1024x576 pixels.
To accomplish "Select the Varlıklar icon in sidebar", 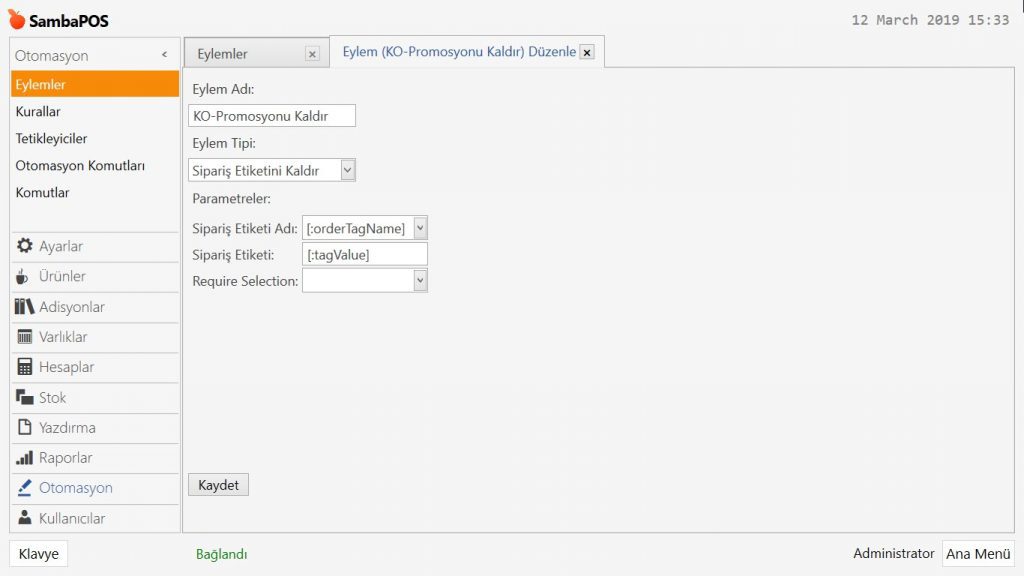I will click(x=25, y=337).
